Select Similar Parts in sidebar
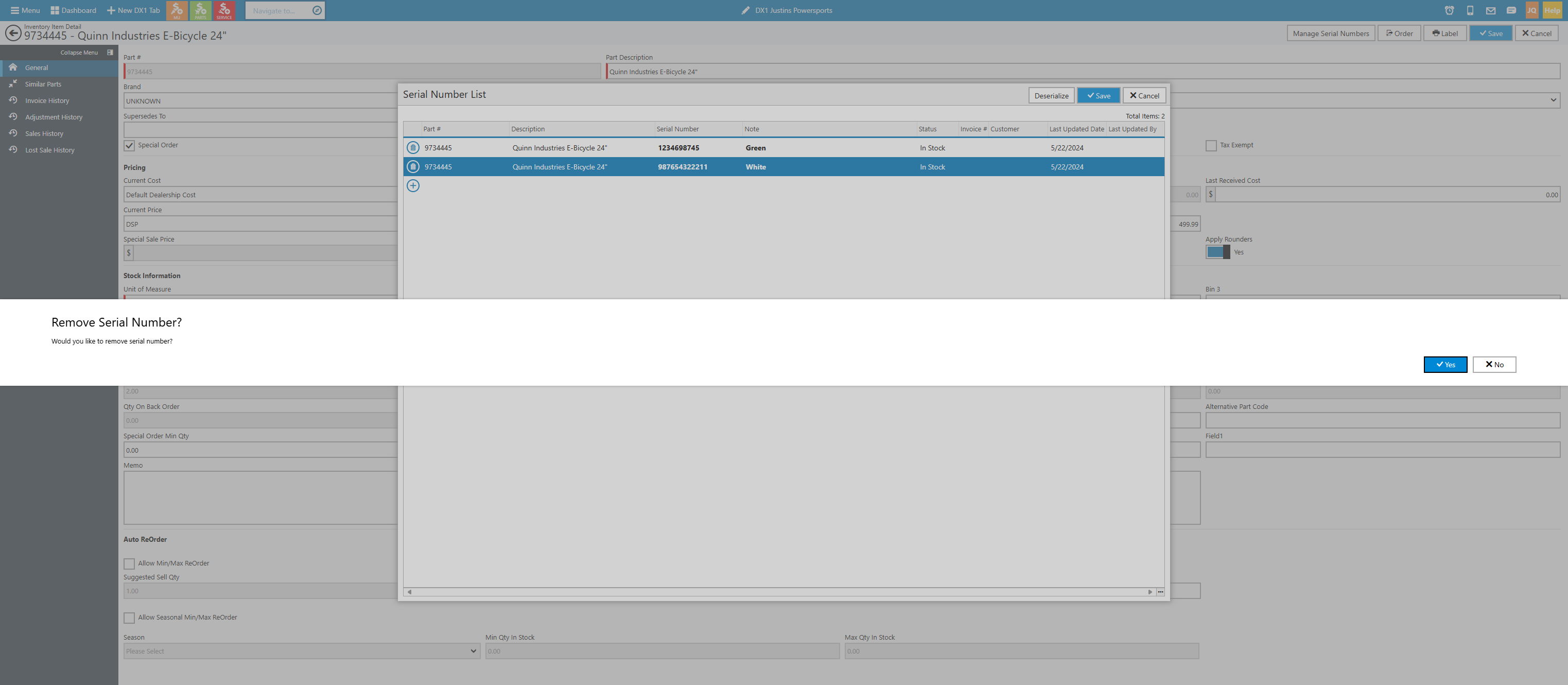The width and height of the screenshot is (1568, 685). (59, 84)
